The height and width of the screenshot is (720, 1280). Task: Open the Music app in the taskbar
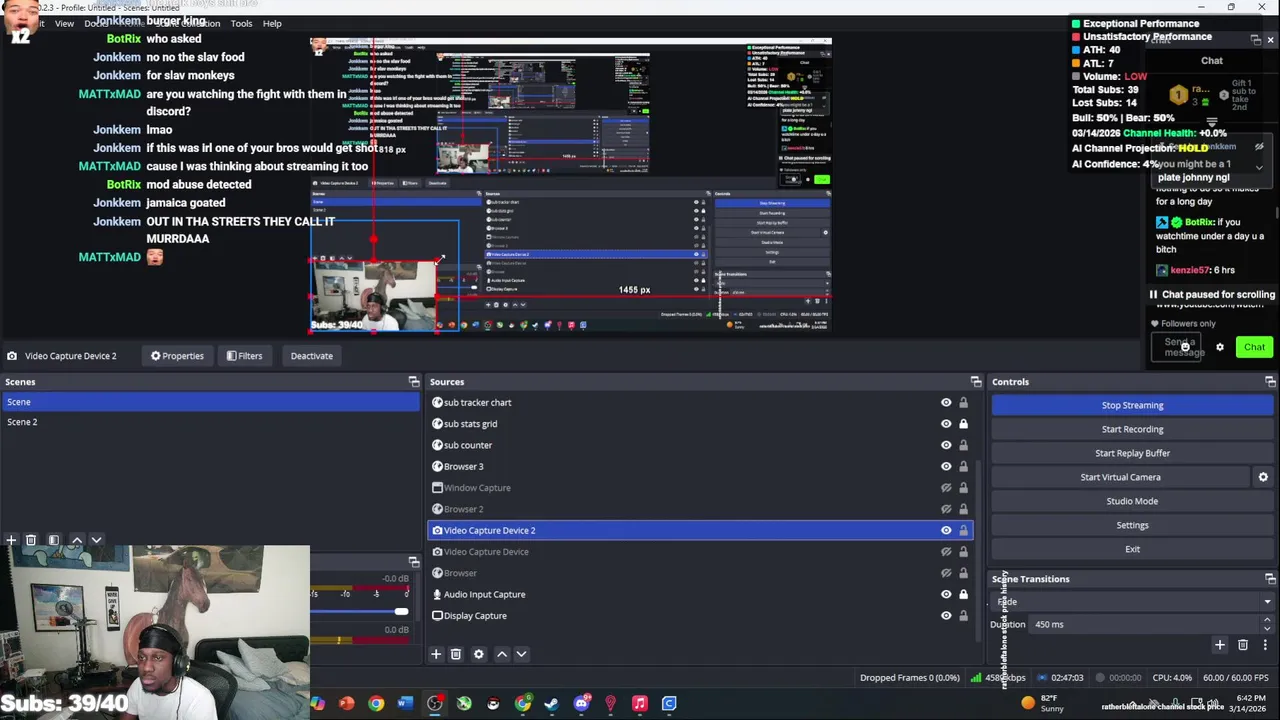click(640, 704)
